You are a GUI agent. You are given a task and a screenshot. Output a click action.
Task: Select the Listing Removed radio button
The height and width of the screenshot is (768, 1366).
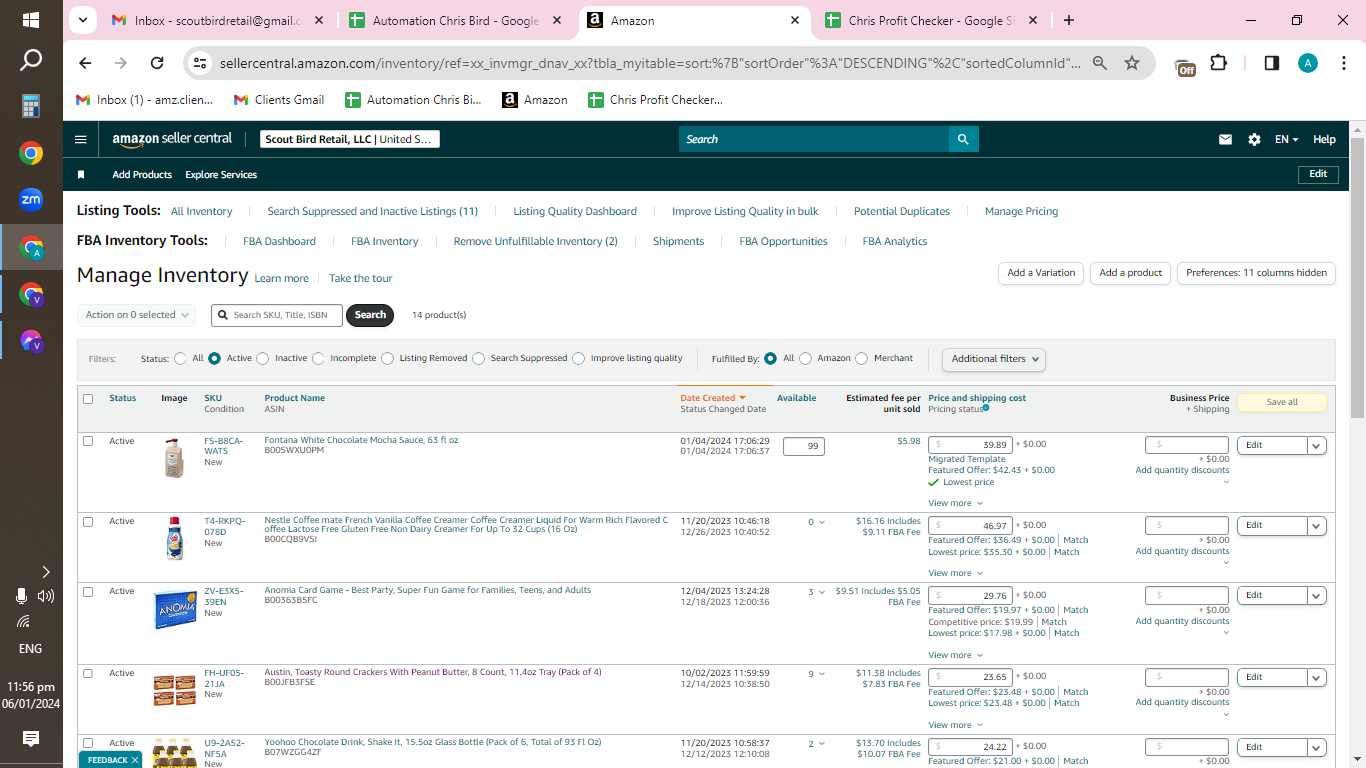tap(387, 358)
